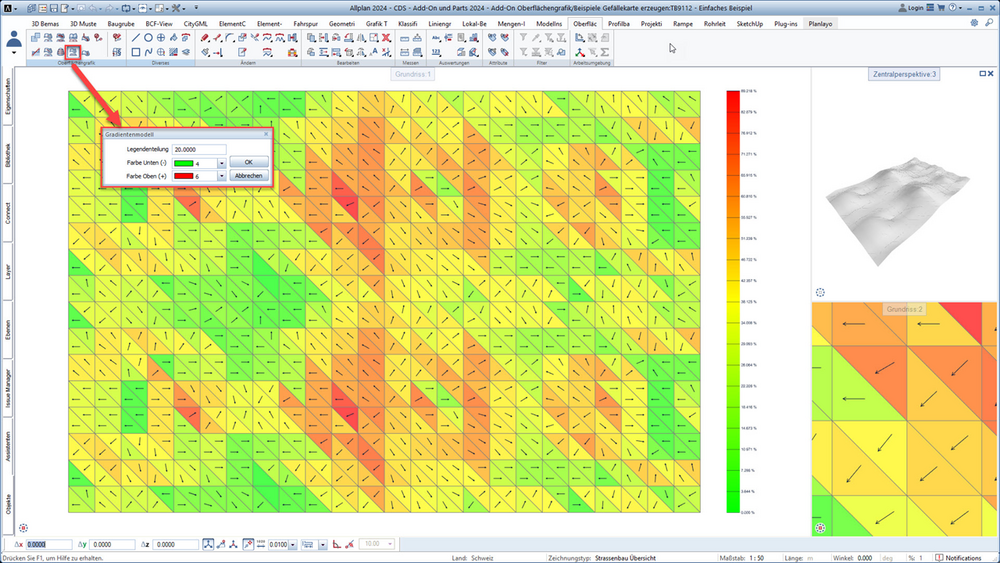Viewport: 1000px width, 563px height.
Task: Select the Rectangle tool in the Diverses group
Action: (x=136, y=52)
